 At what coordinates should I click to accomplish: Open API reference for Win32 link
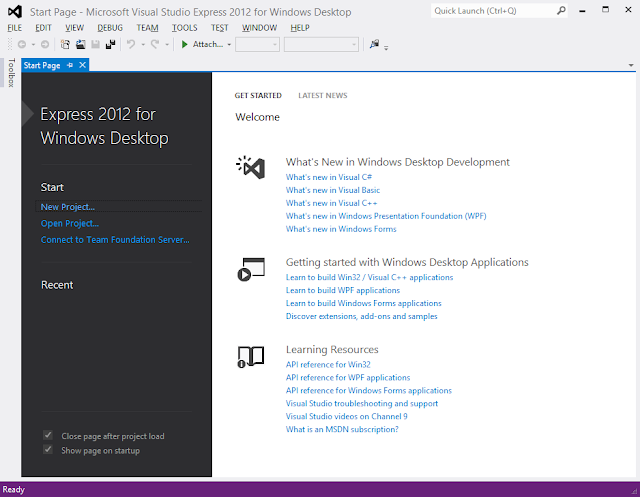coord(328,364)
